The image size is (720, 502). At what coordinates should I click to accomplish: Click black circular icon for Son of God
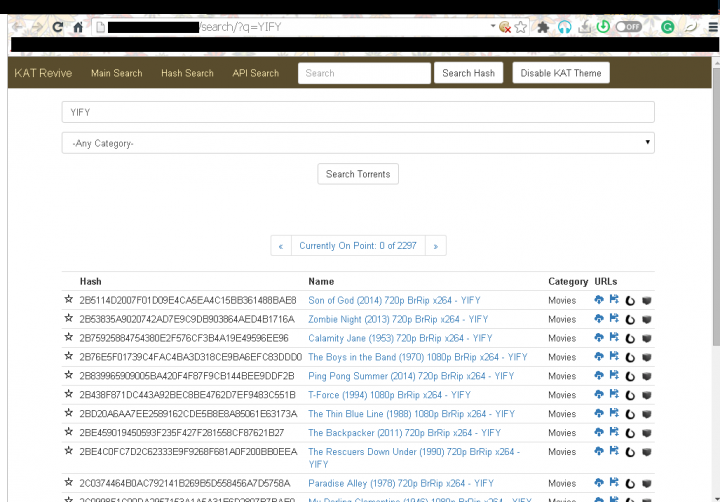coord(630,301)
